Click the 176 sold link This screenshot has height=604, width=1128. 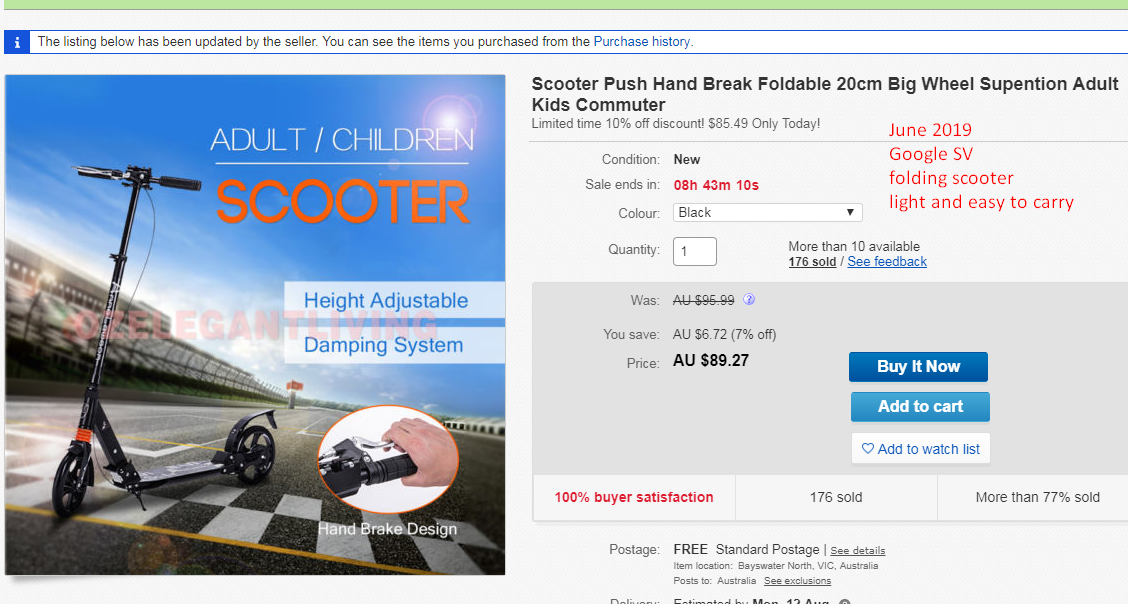point(812,262)
